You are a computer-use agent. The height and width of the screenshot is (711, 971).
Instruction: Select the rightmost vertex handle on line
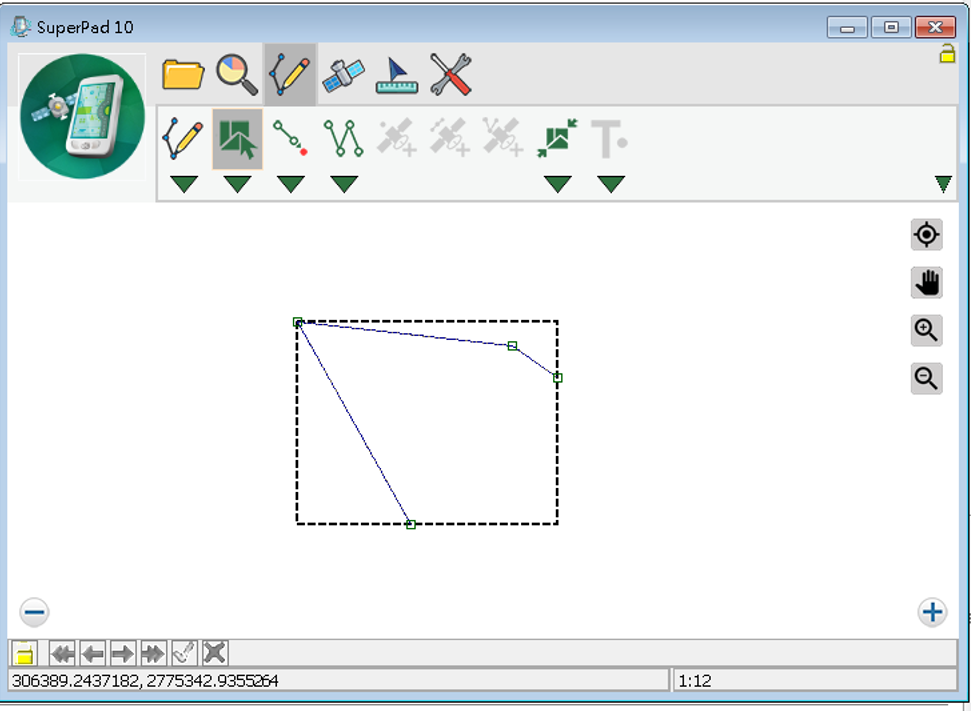point(557,378)
